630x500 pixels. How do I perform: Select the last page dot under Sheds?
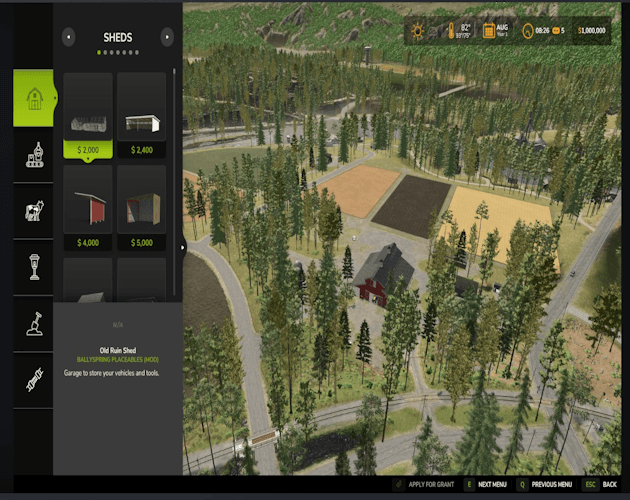coord(137,53)
